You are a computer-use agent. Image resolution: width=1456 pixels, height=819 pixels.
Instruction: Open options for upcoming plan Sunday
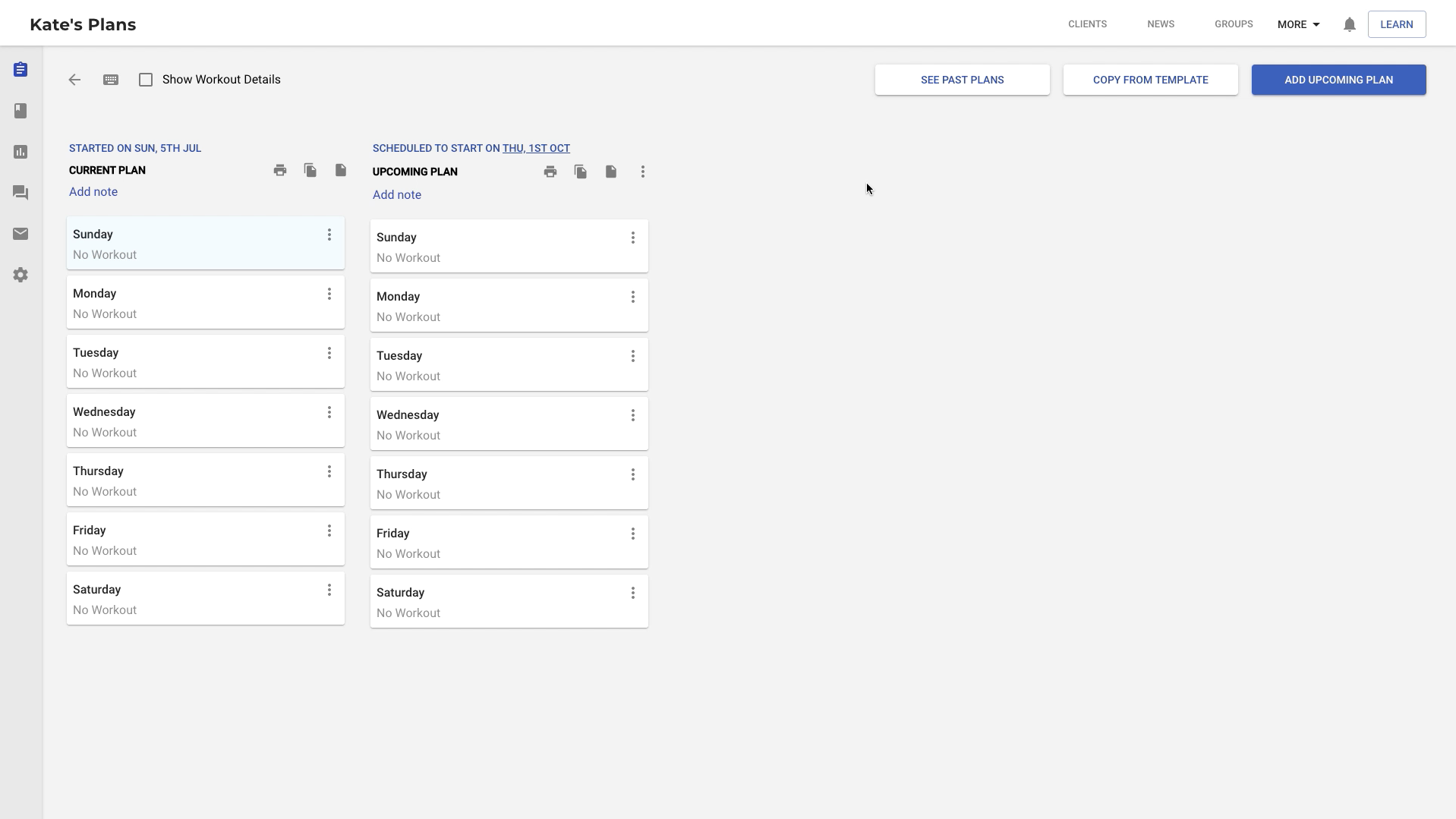[633, 238]
